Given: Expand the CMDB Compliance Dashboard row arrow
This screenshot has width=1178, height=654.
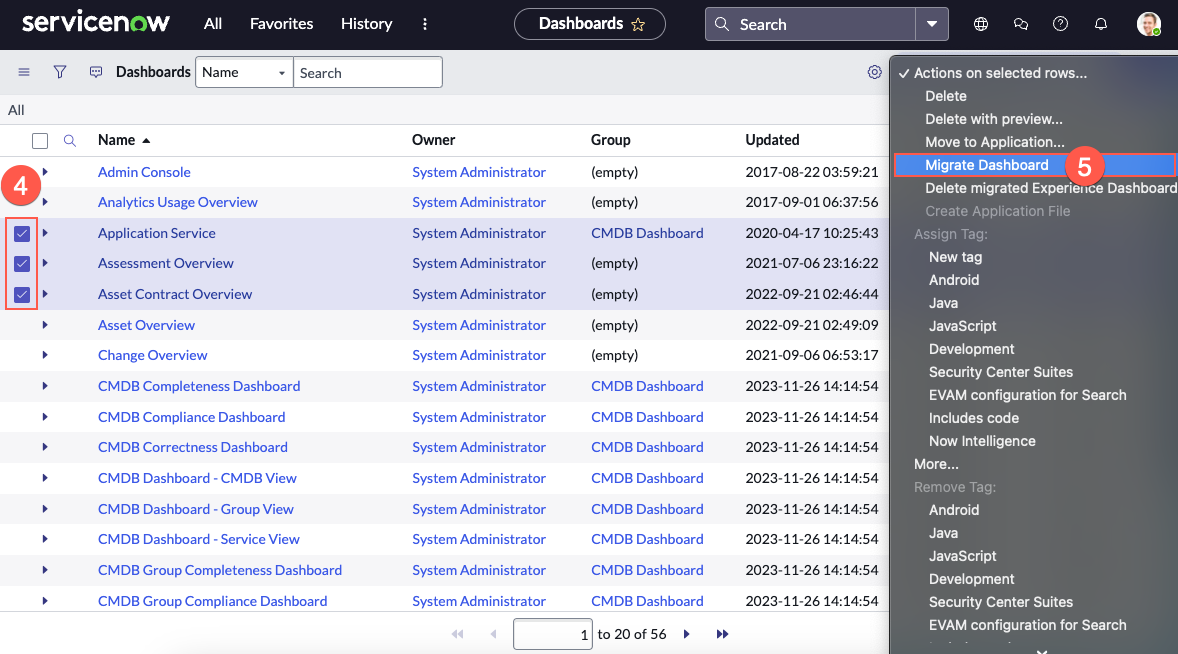Looking at the screenshot, I should 45,417.
